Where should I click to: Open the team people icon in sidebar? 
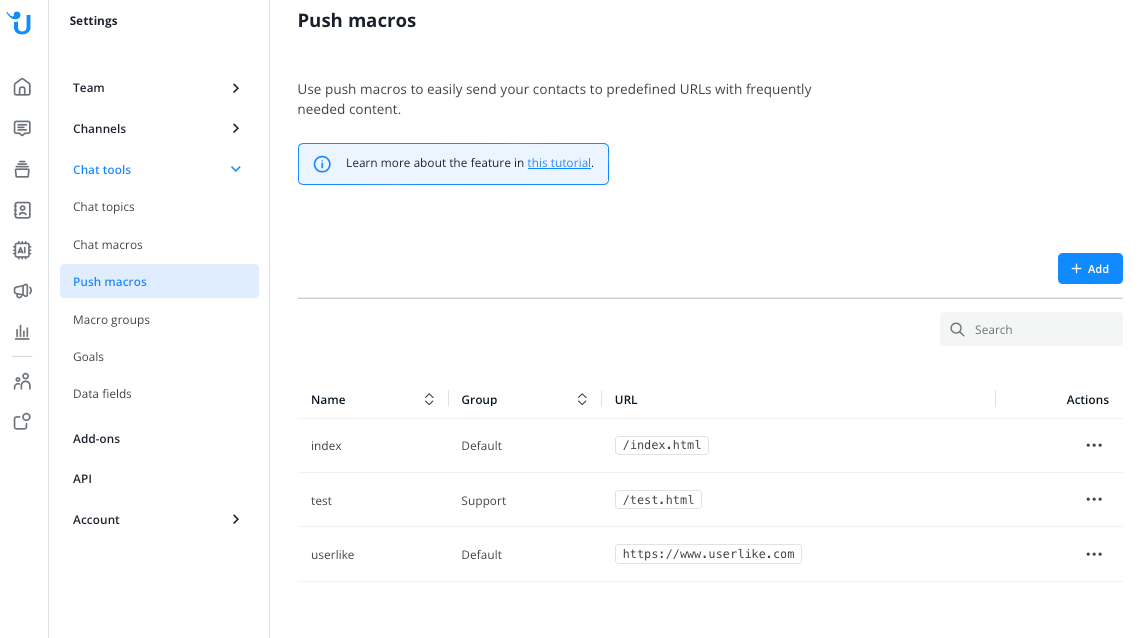click(x=23, y=381)
